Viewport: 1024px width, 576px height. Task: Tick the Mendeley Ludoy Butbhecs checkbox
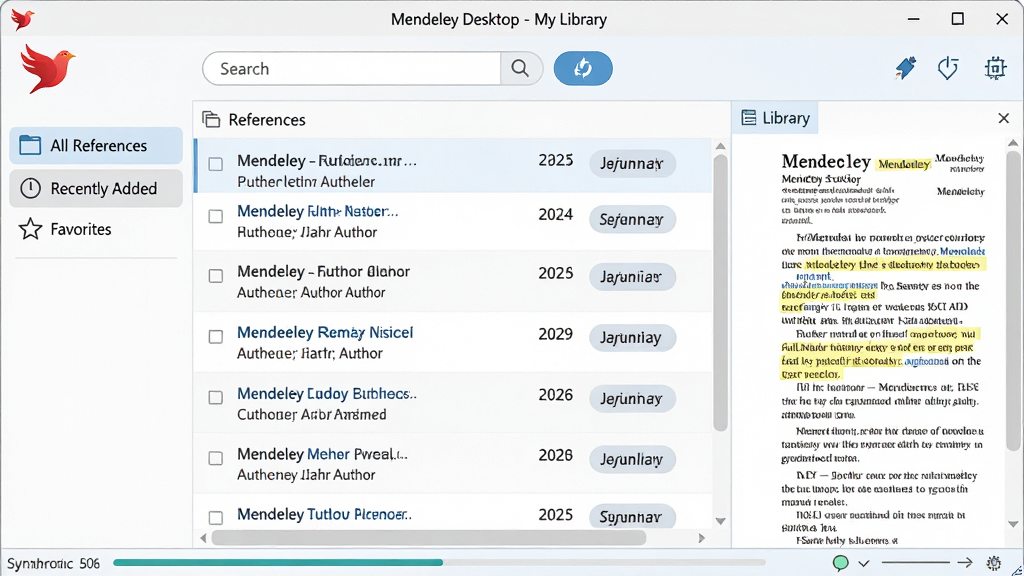click(216, 398)
